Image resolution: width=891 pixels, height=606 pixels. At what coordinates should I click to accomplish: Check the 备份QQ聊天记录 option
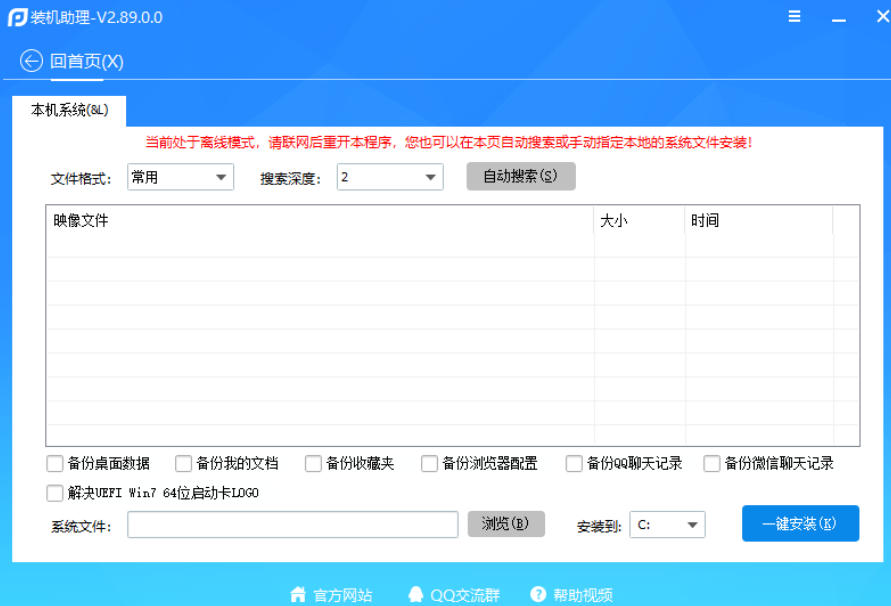coord(574,463)
